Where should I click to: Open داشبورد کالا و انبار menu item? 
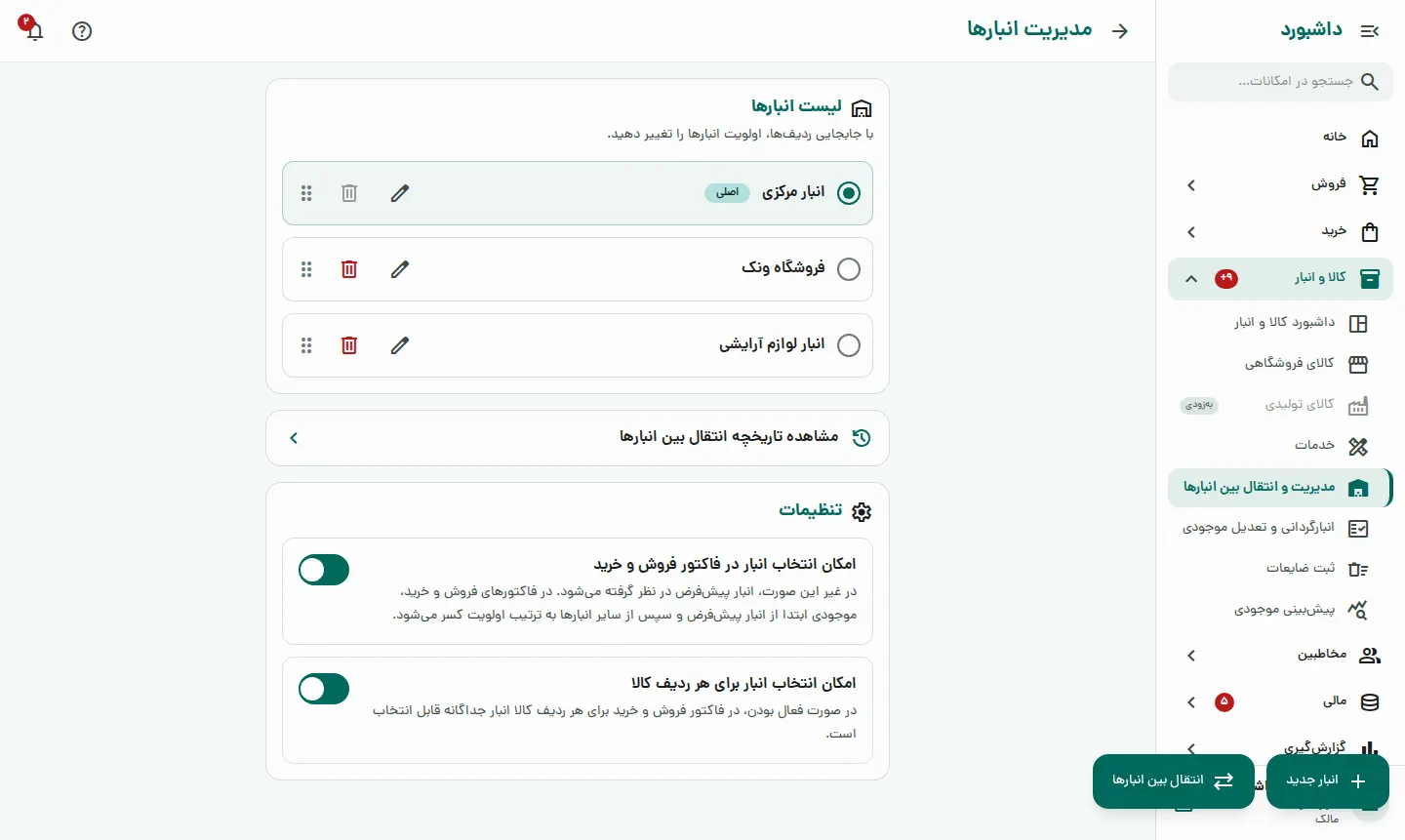[1280, 324]
